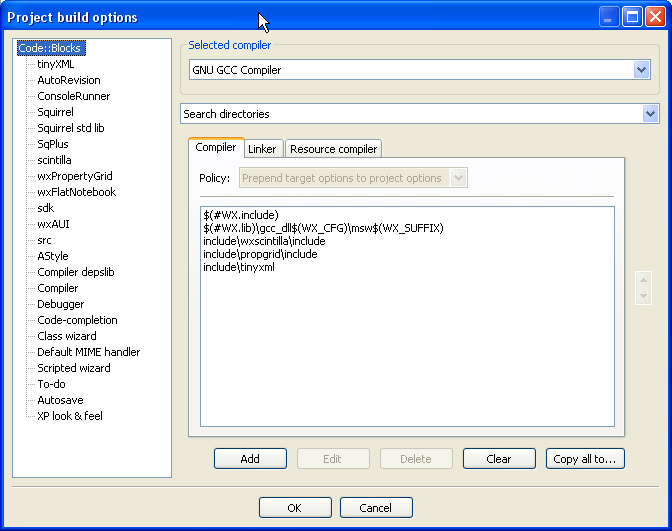This screenshot has width=672, height=531.
Task: Switch to the Compiler tab
Action: [x=216, y=147]
